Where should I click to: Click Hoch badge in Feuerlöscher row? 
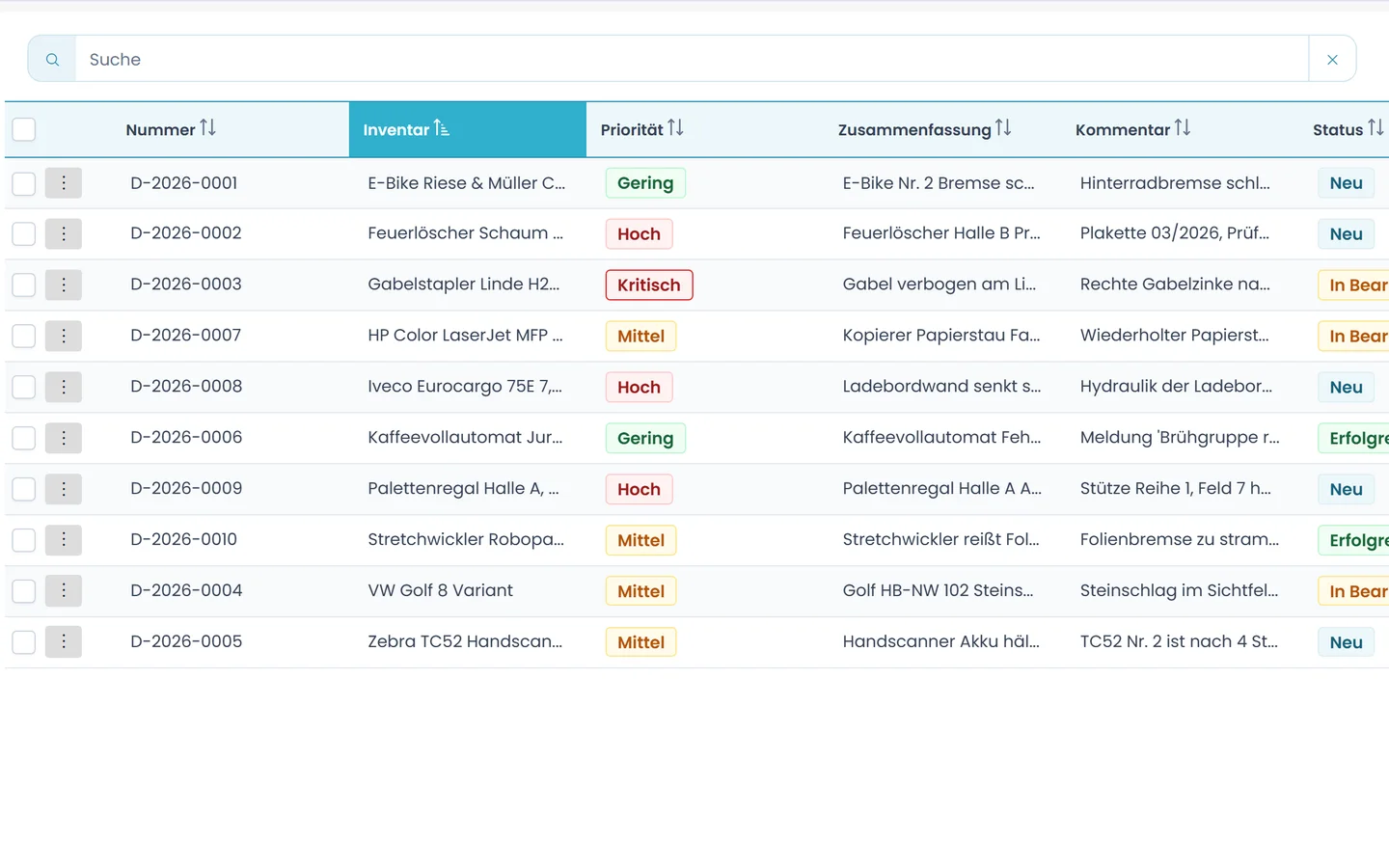coord(639,234)
